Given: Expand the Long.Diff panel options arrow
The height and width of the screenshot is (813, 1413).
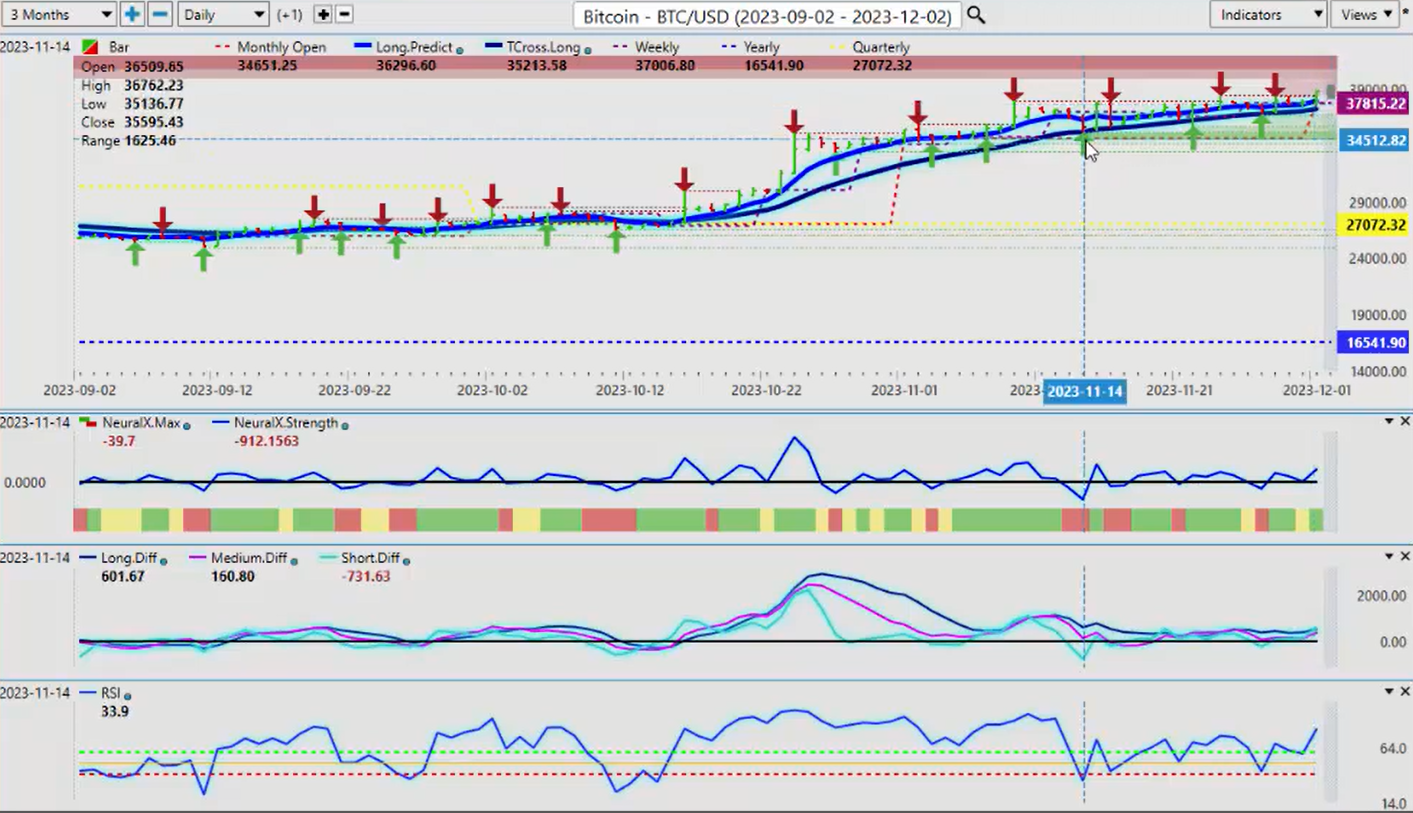Looking at the screenshot, I should point(1388,556).
